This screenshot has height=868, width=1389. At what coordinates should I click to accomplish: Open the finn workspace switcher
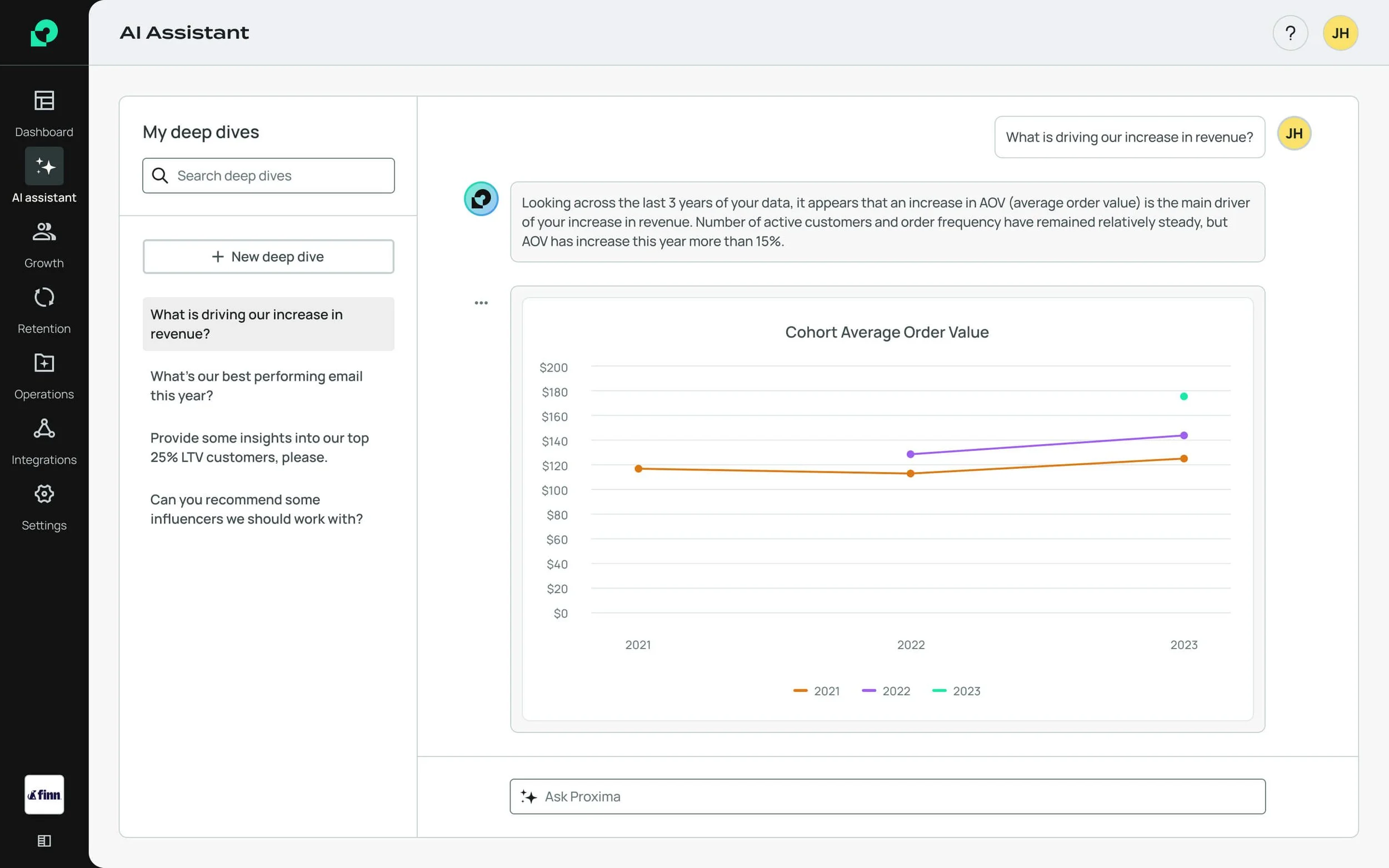coord(44,795)
